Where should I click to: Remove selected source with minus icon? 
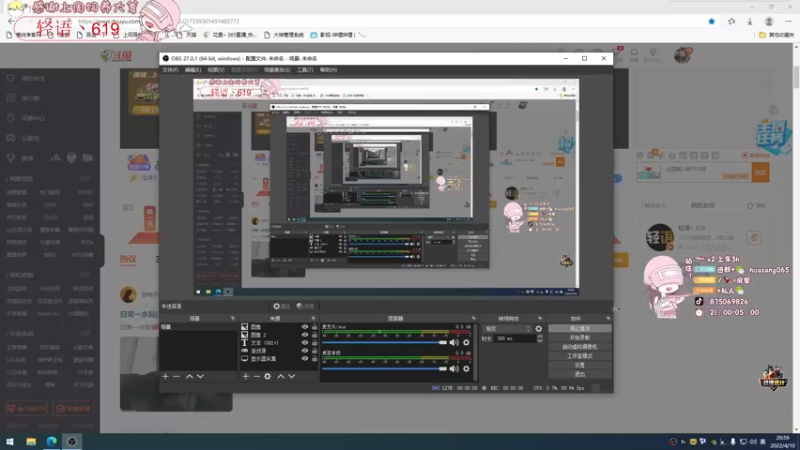pyautogui.click(x=257, y=377)
